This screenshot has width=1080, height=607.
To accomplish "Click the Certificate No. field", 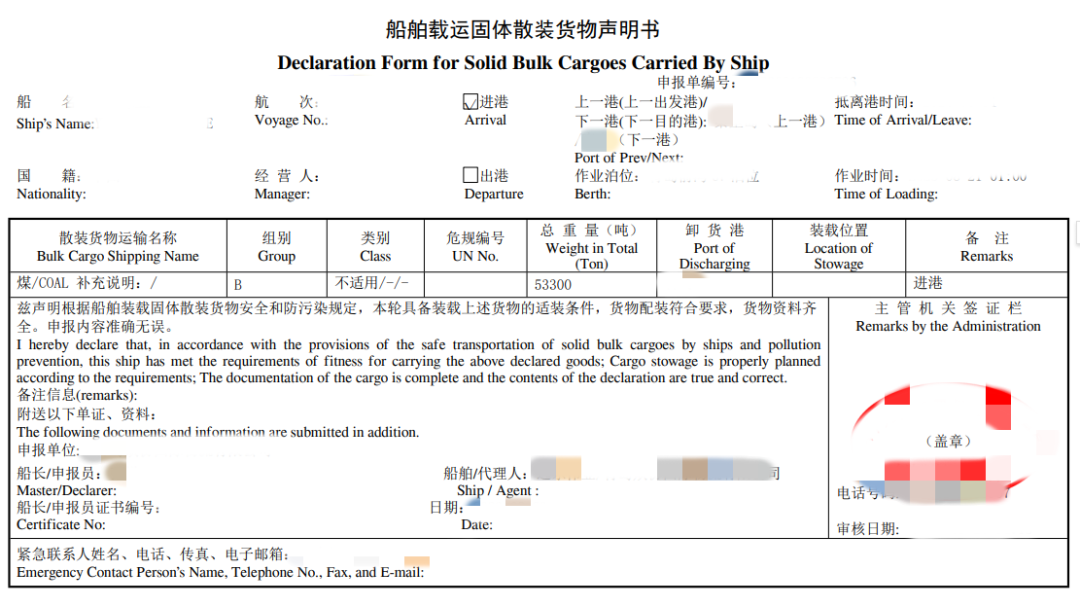I will 250,524.
